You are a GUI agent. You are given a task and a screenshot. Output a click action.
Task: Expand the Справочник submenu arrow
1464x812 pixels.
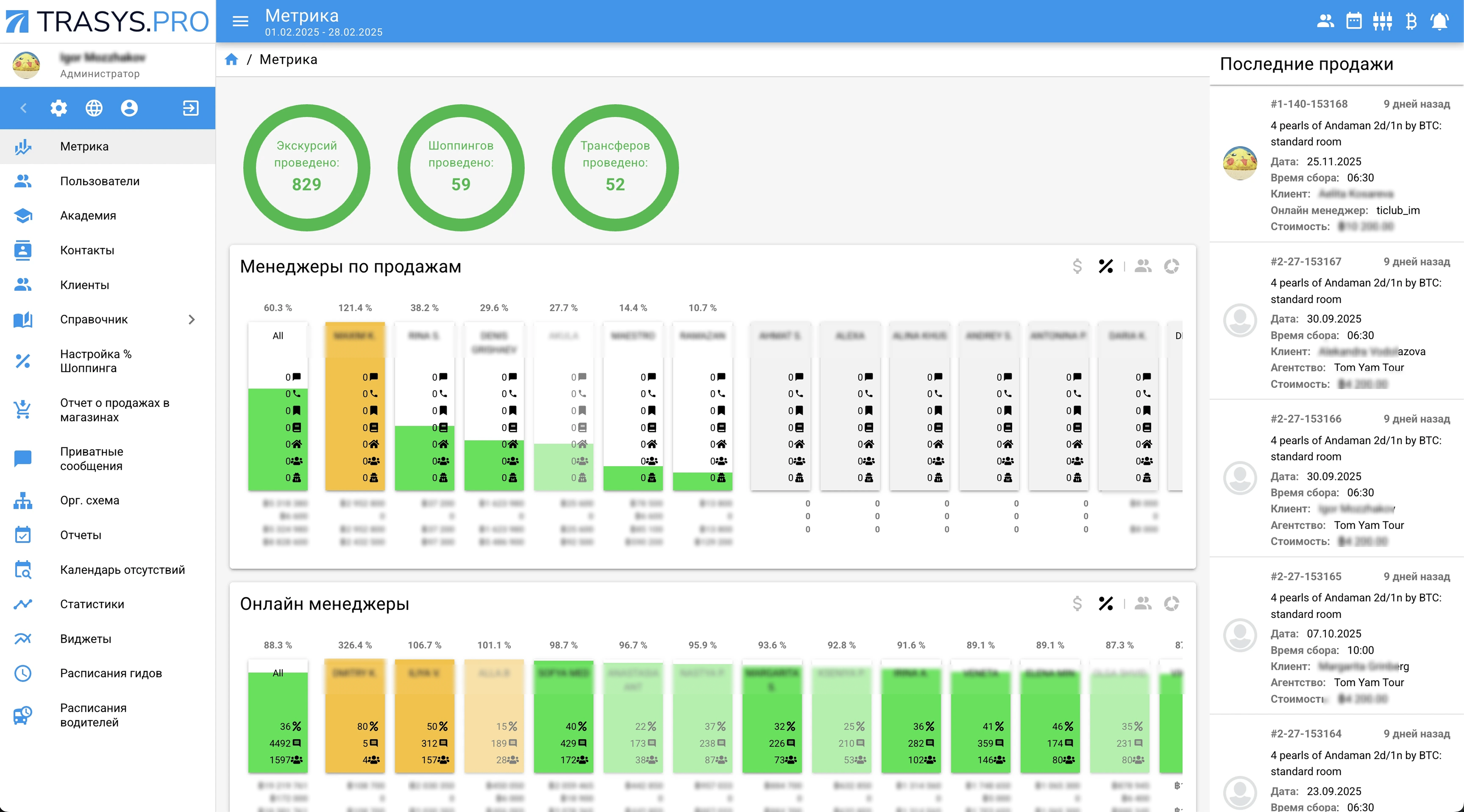pos(192,319)
